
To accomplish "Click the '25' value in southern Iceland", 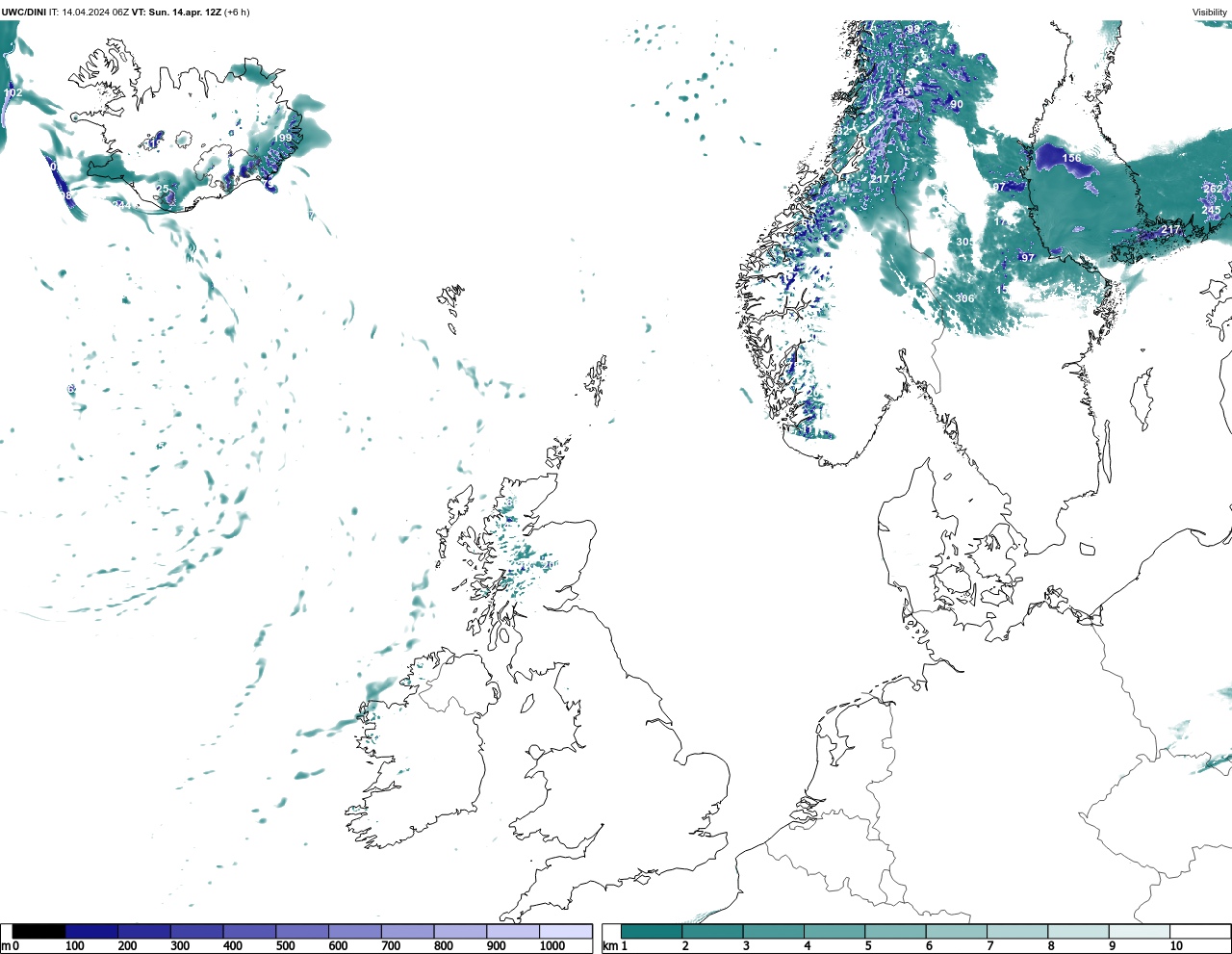I will (x=163, y=189).
